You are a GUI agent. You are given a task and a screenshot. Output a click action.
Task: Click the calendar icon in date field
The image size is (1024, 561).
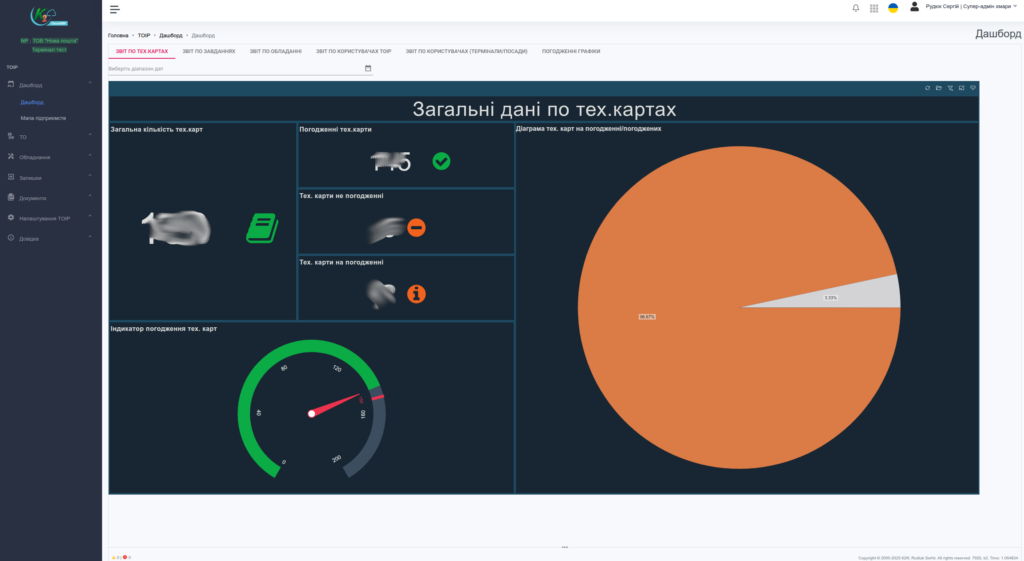pos(368,69)
